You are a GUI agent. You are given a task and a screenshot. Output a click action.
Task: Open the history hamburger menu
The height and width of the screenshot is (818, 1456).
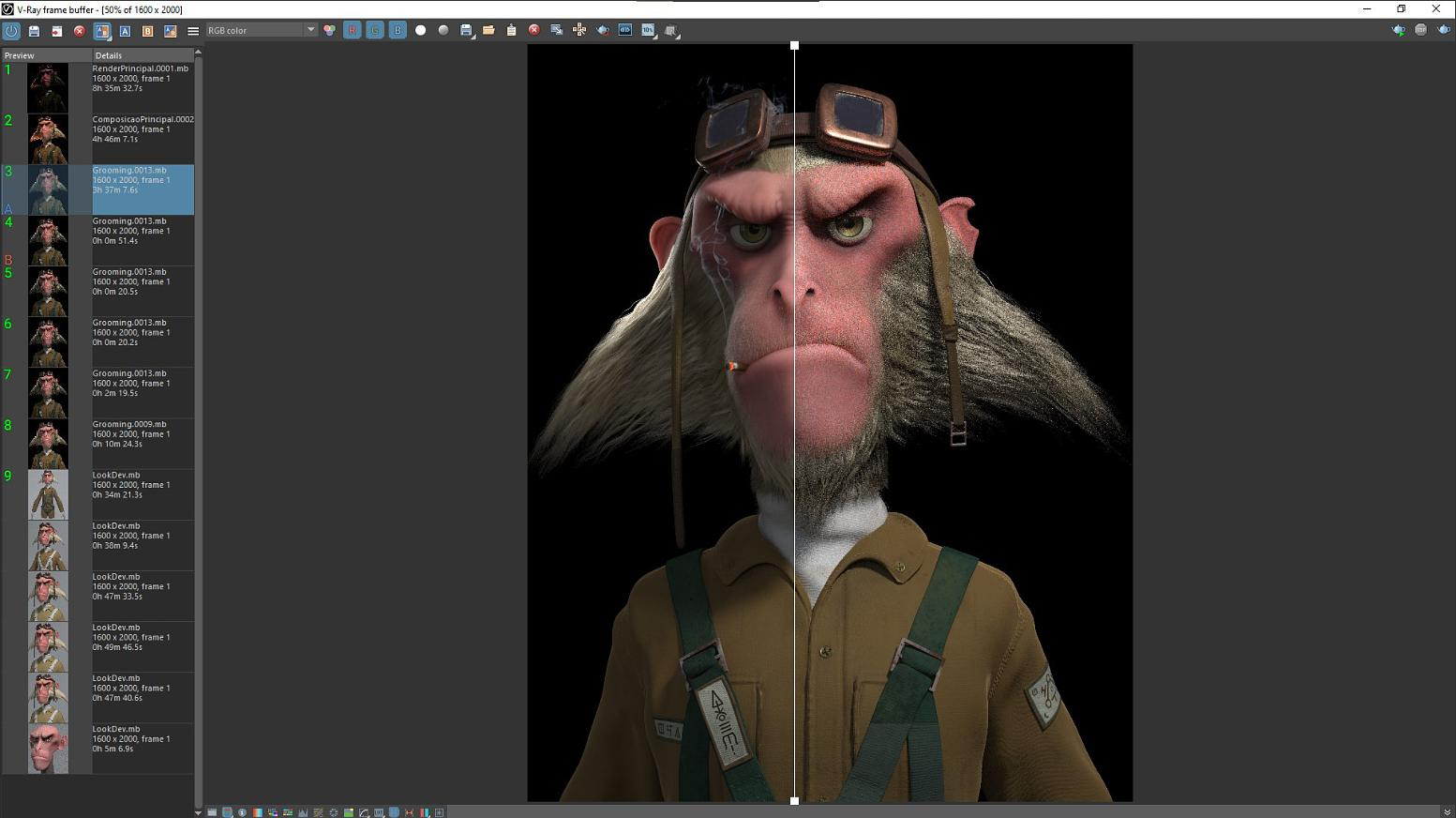click(193, 30)
